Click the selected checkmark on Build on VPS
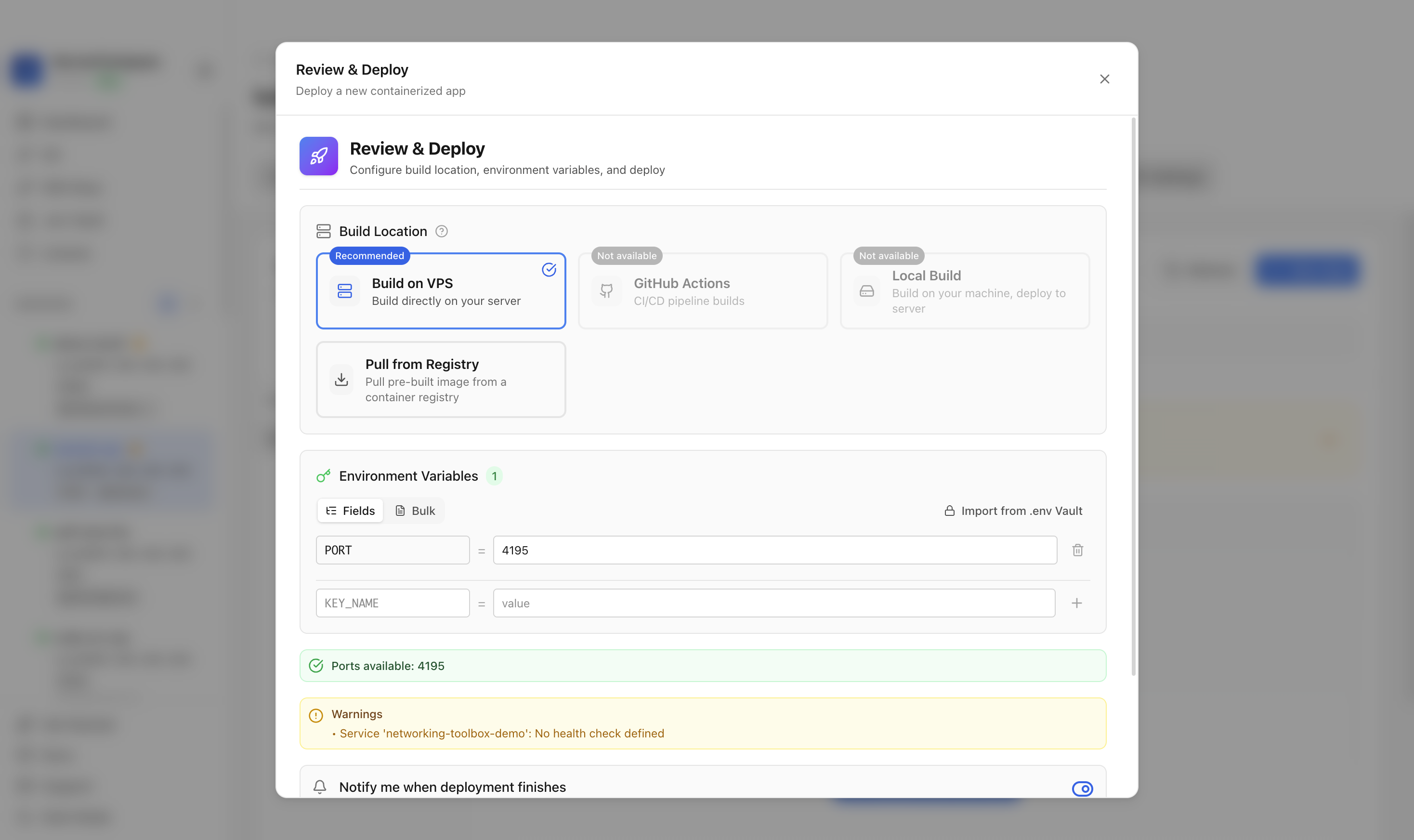The width and height of the screenshot is (1414, 840). point(549,270)
